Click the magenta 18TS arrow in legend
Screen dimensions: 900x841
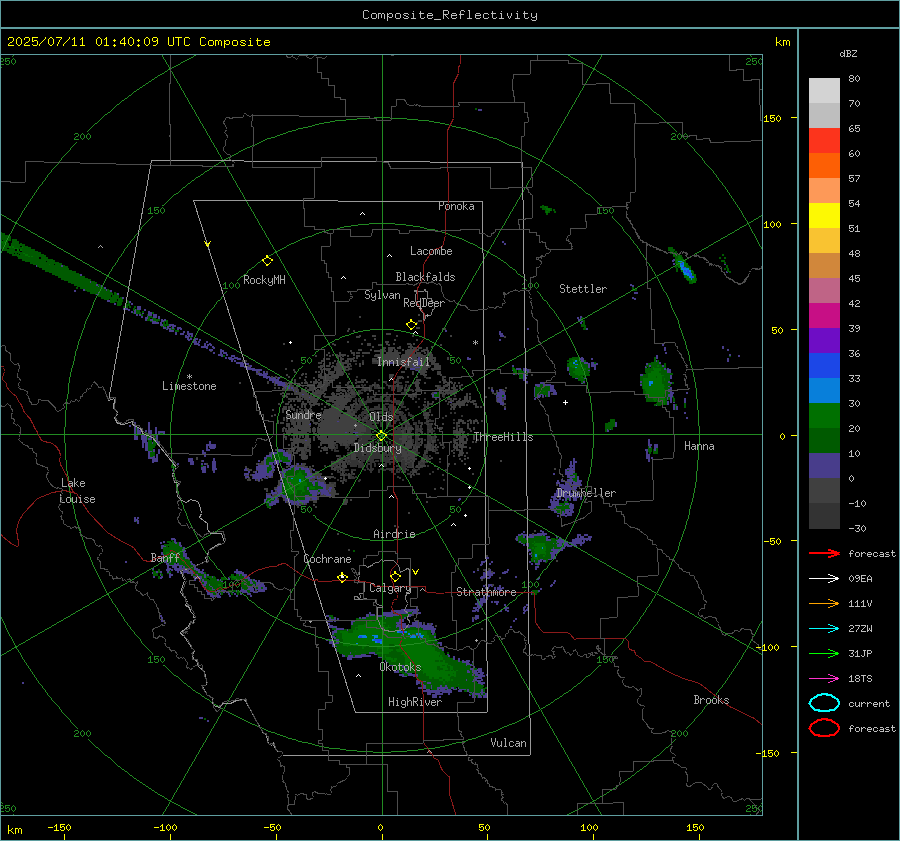click(824, 679)
